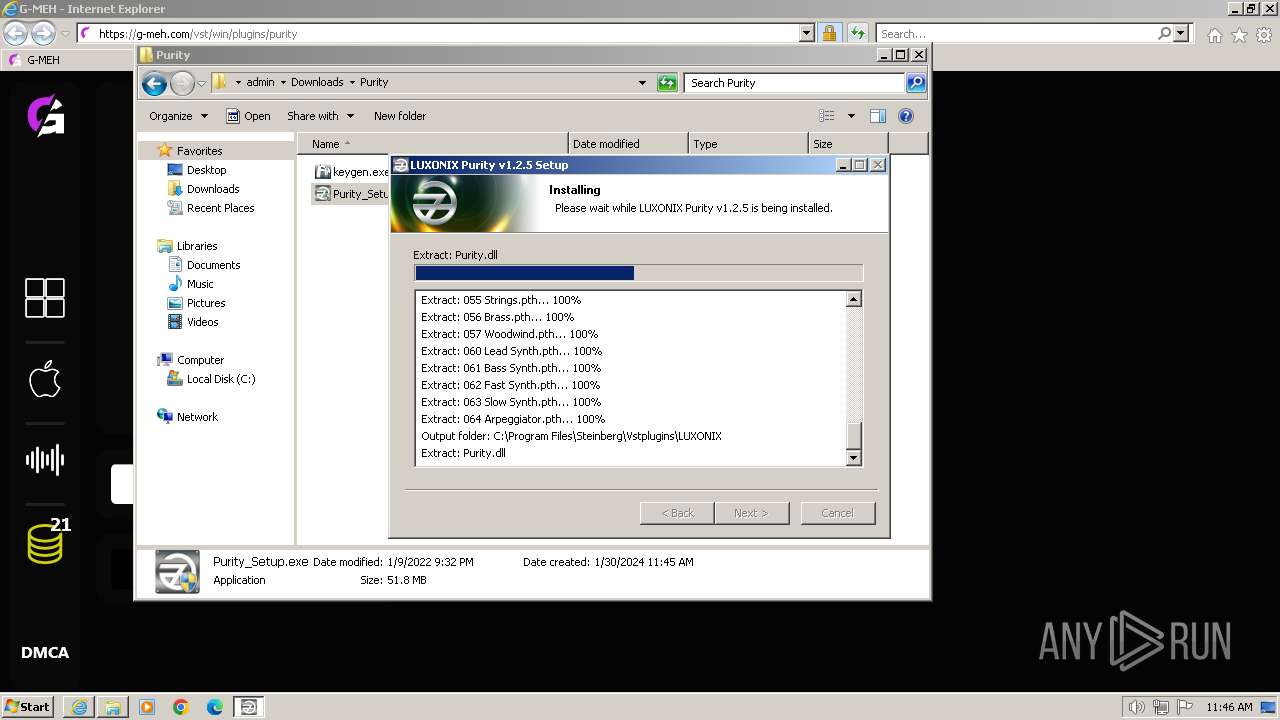This screenshot has width=1280, height=720.
Task: Click the G-MEH logo in website sidebar
Action: pyautogui.click(x=45, y=115)
